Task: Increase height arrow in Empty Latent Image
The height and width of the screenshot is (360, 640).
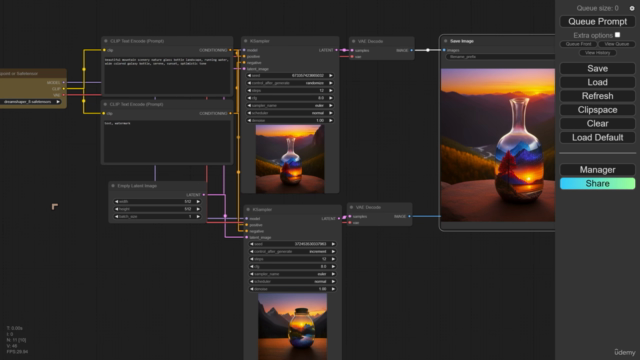Action: point(198,209)
